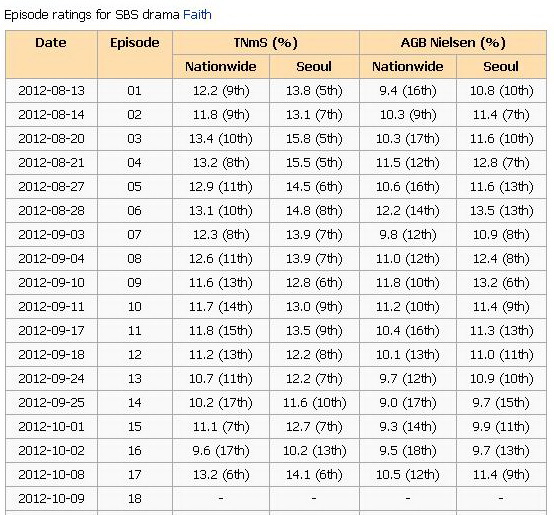554x515 pixels.
Task: Click the 13.2 (6th) AGB Seoul cell for episode 09
Action: coord(501,283)
